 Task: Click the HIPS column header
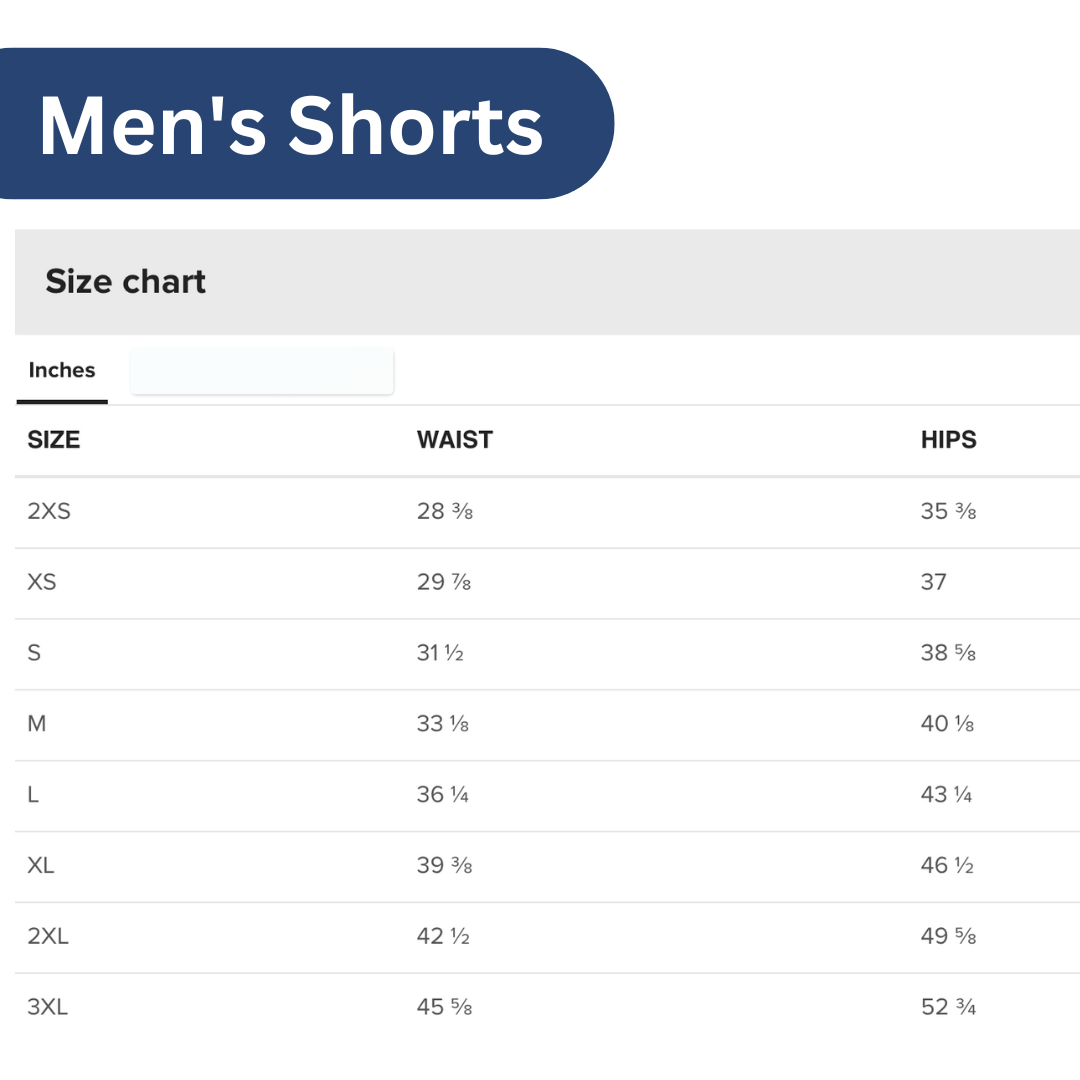pos(948,440)
